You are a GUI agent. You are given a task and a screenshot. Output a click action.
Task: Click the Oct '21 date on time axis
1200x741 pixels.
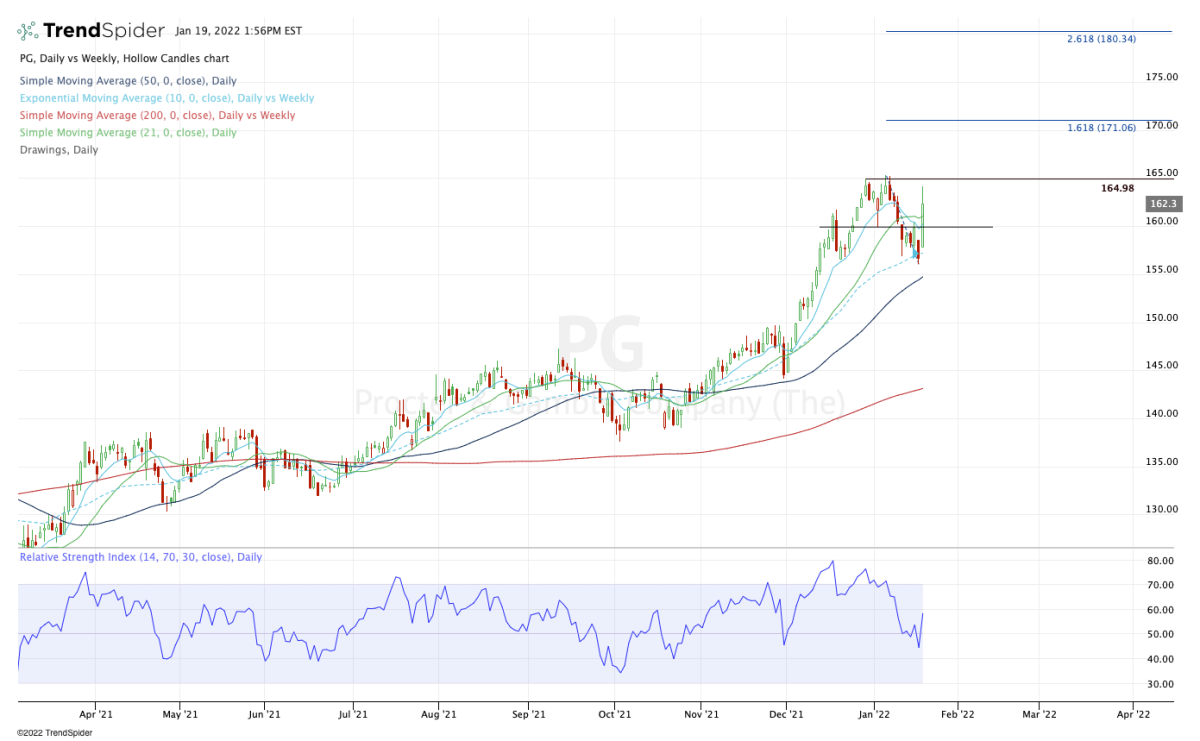(x=614, y=715)
